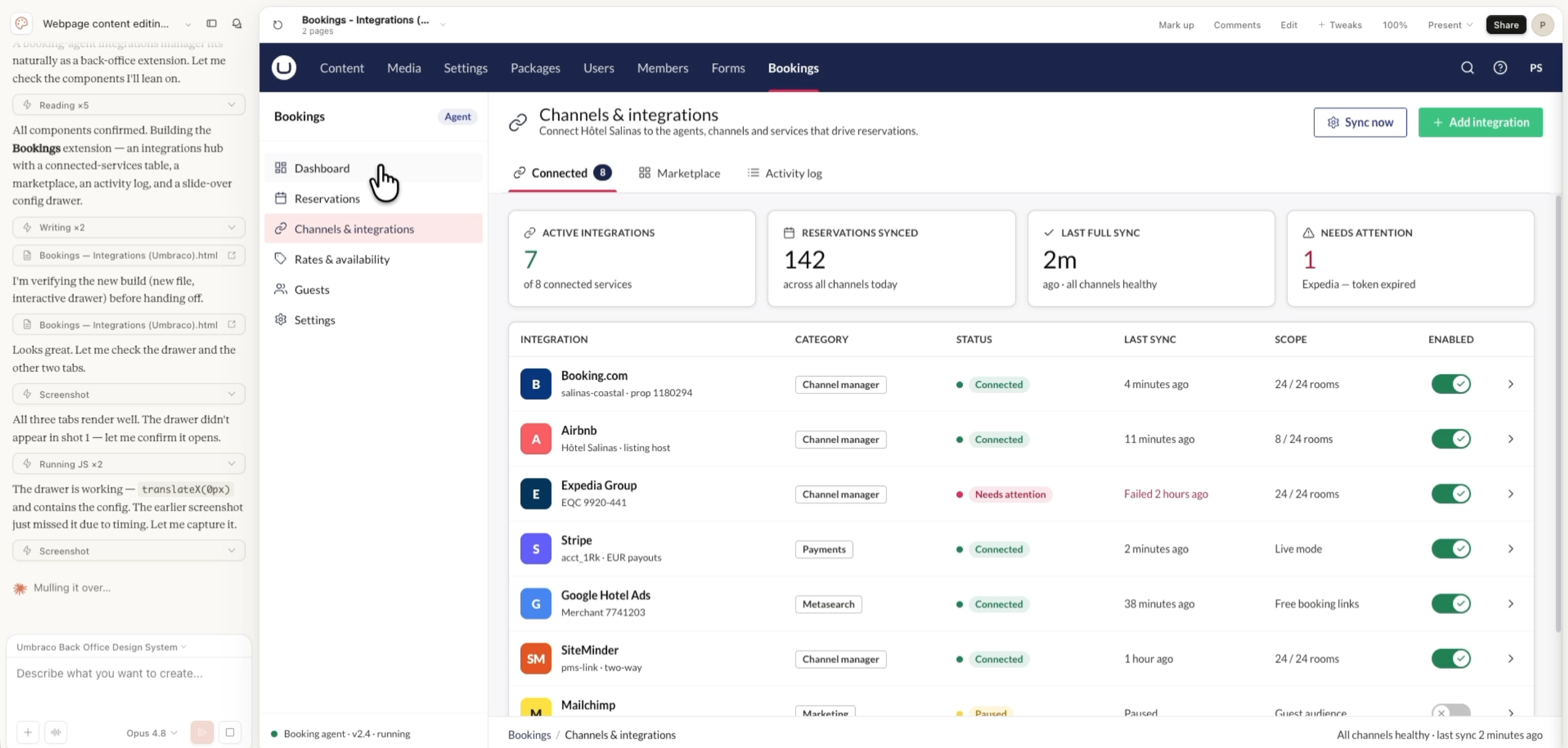Screen dimensions: 1568x748
Task: Click the calendar icon in the Reservations Synced card
Action: (789, 232)
